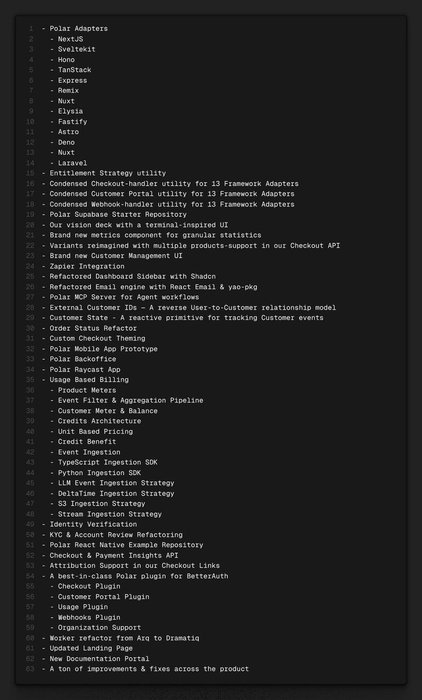Select the 'Zapier Integration' line
This screenshot has height=700, width=422.
click(83, 266)
